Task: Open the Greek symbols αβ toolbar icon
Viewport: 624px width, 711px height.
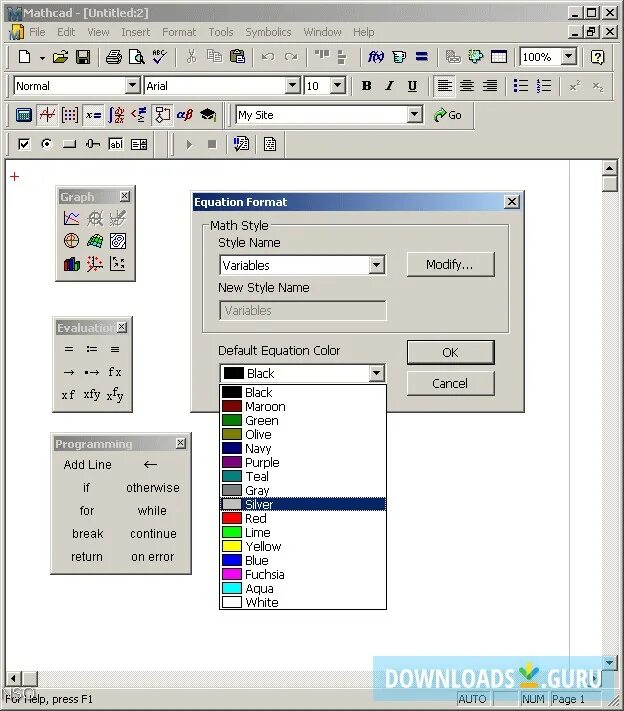Action: point(185,115)
